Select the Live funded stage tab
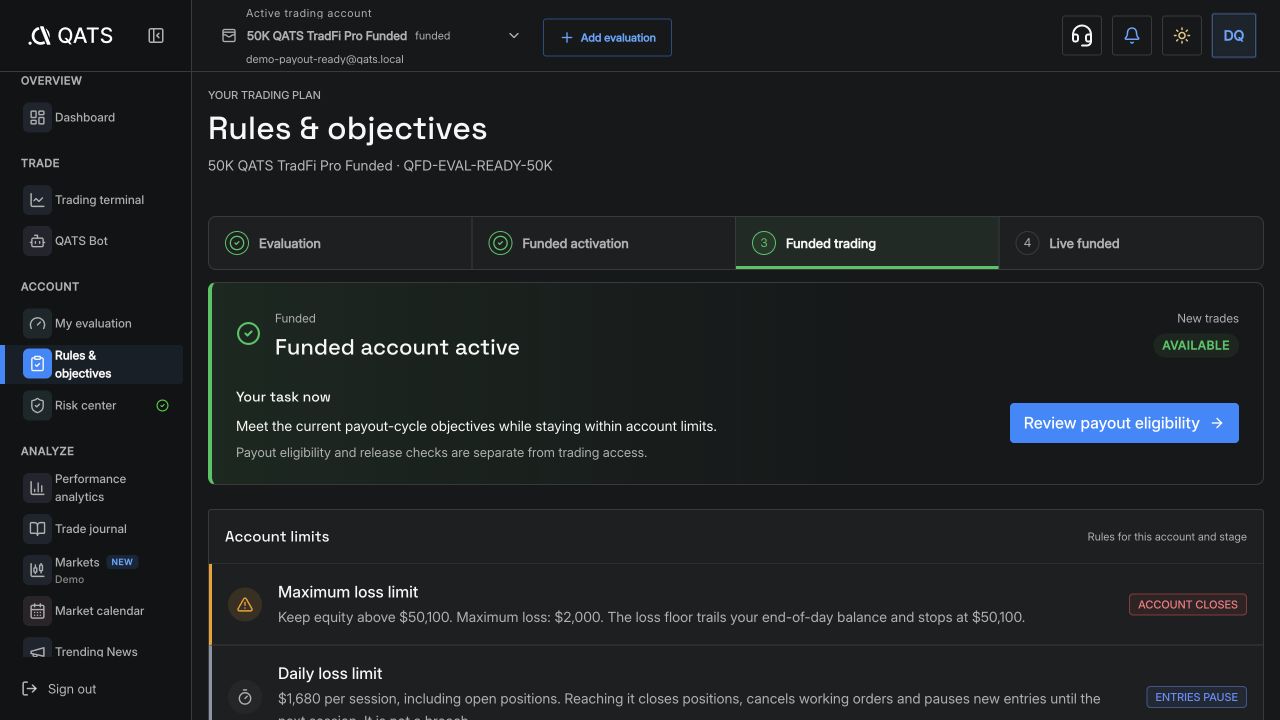 click(1131, 243)
